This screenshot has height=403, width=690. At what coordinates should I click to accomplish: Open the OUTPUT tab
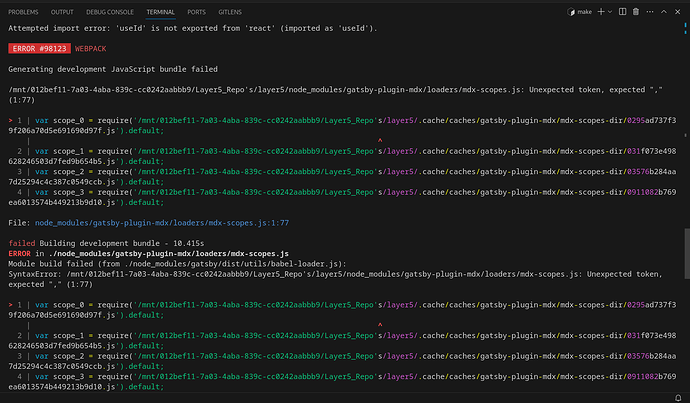pyautogui.click(x=62, y=12)
